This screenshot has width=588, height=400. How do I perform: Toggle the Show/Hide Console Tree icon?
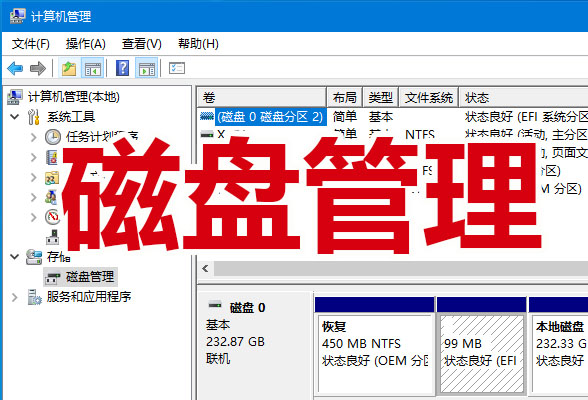click(93, 68)
